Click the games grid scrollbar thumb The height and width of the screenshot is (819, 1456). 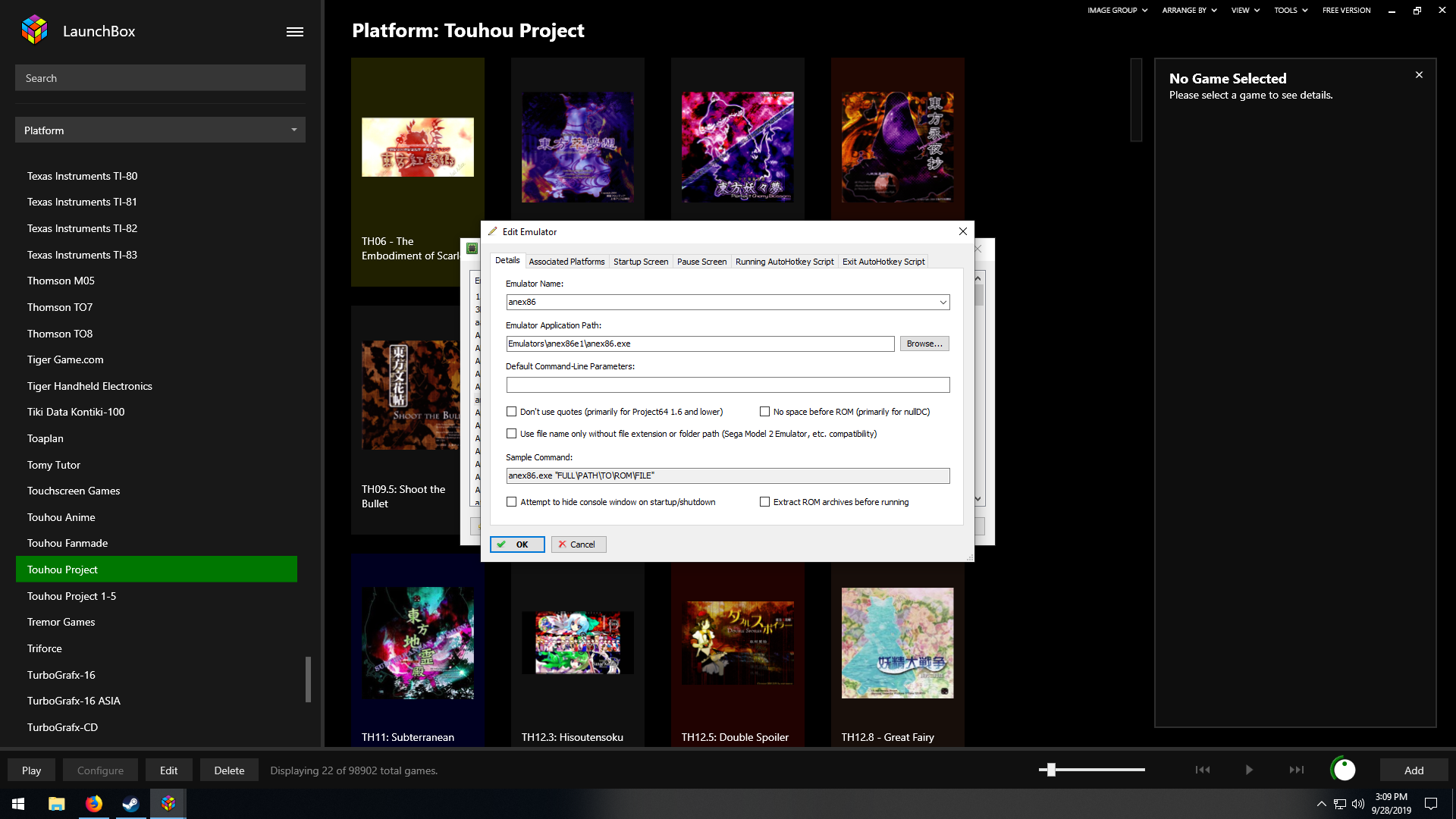1136,99
